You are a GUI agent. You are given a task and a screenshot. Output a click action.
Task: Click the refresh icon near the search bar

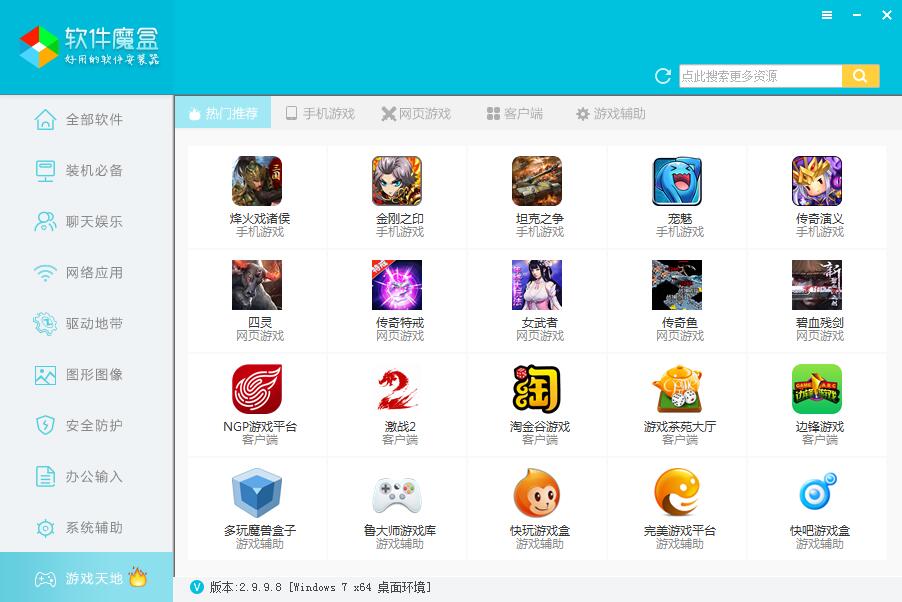pyautogui.click(x=661, y=75)
